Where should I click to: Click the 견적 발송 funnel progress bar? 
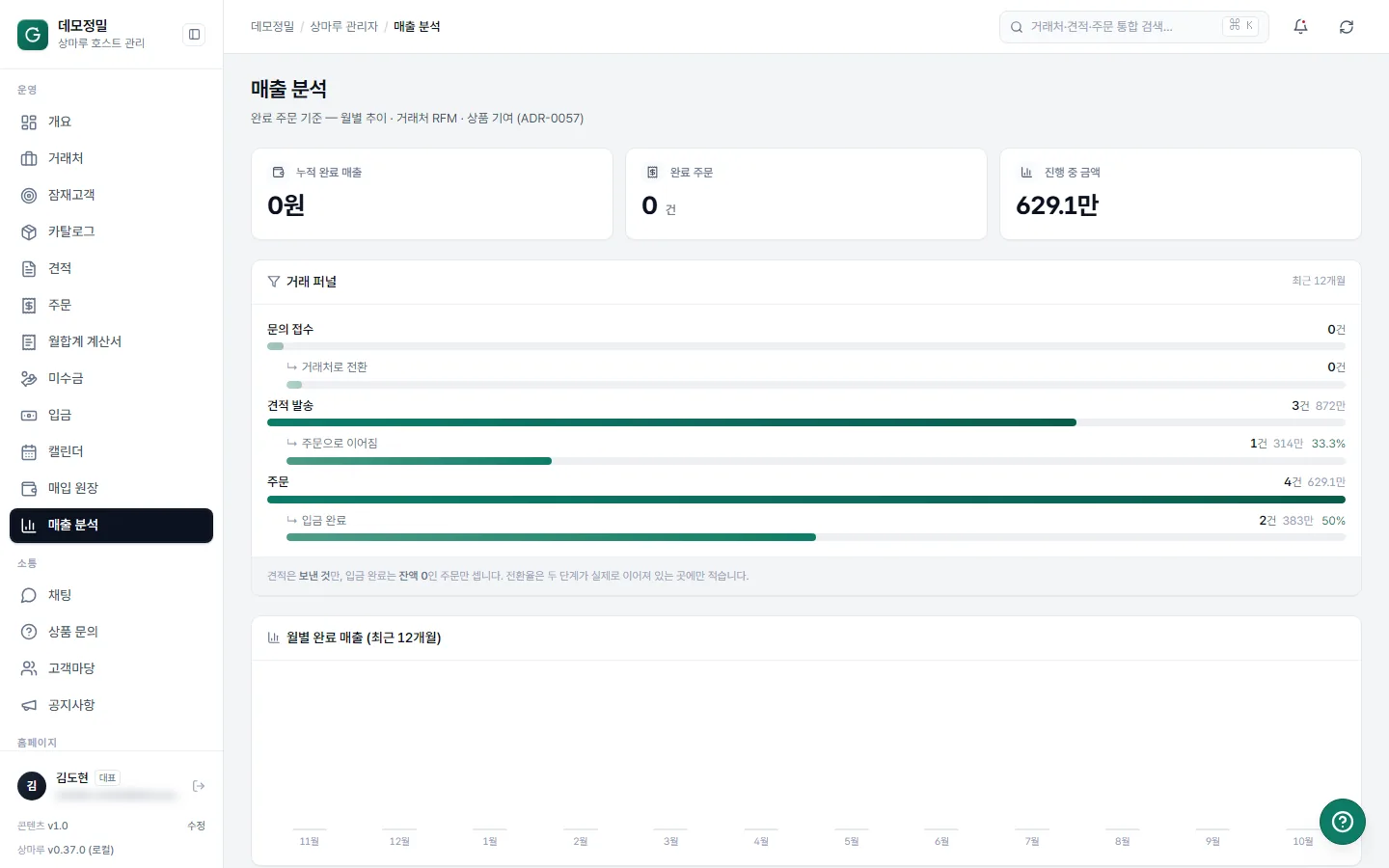click(805, 422)
